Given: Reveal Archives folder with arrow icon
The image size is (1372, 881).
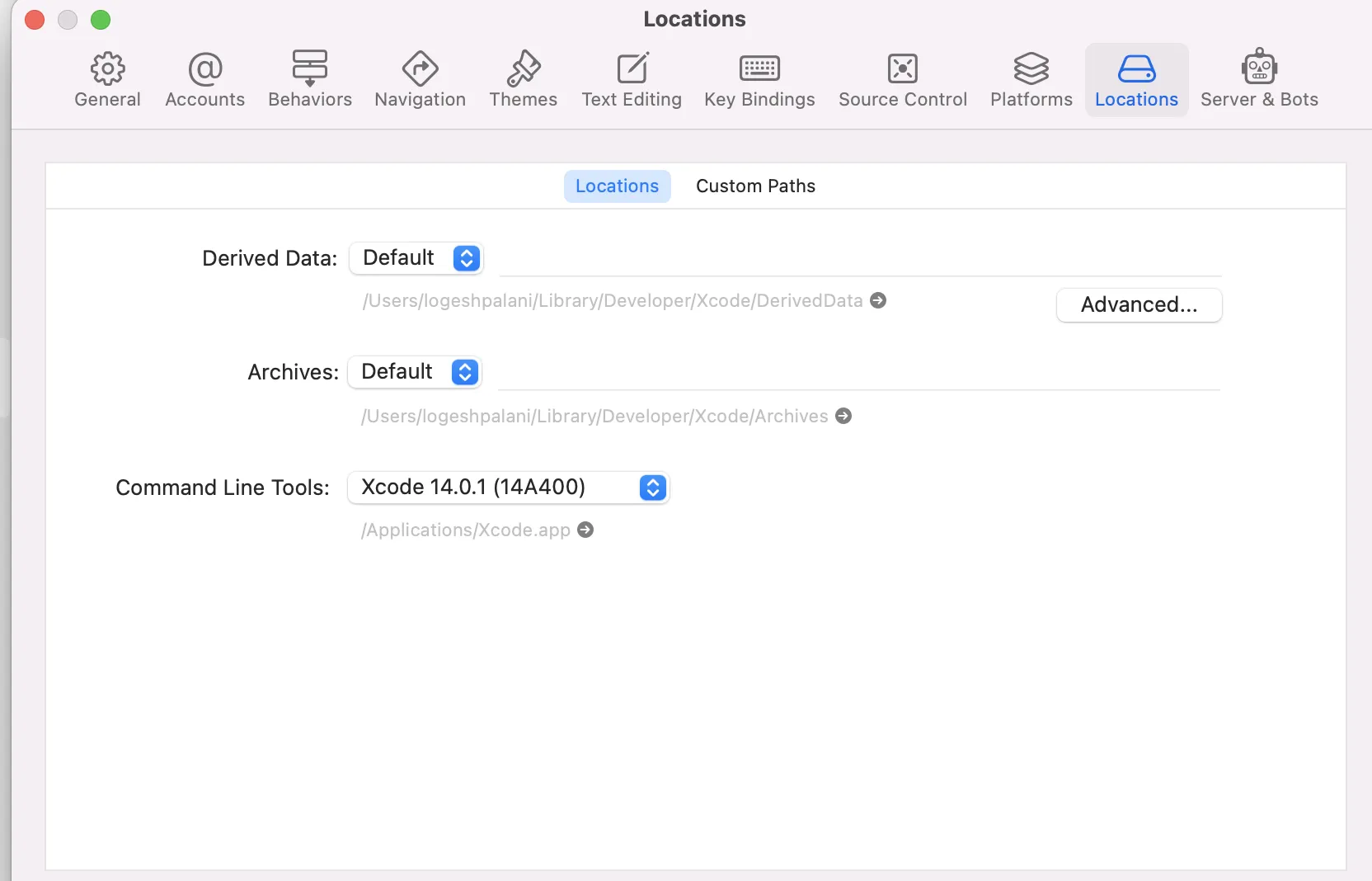Looking at the screenshot, I should pos(843,417).
